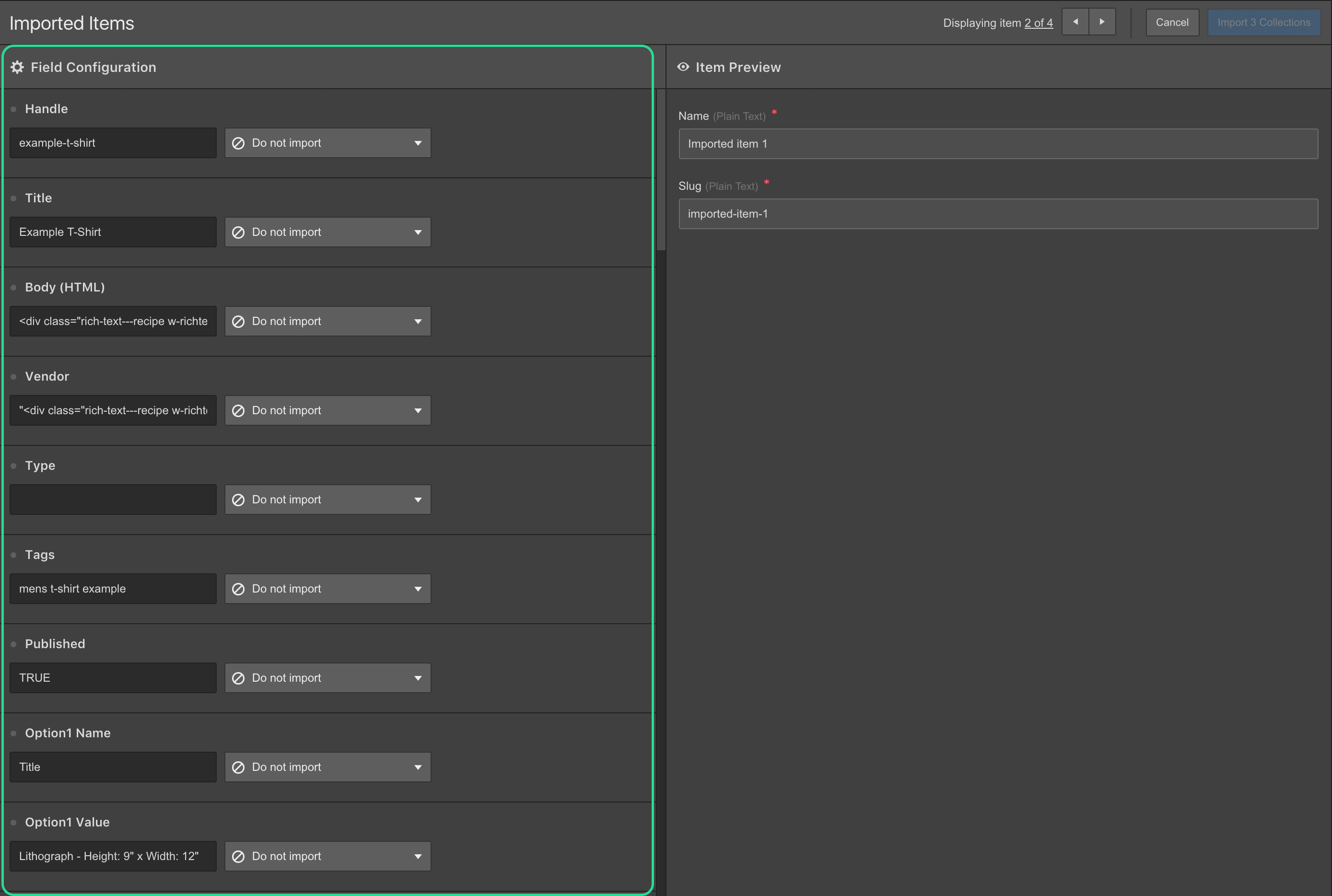Click the Title field status dot

(x=14, y=198)
